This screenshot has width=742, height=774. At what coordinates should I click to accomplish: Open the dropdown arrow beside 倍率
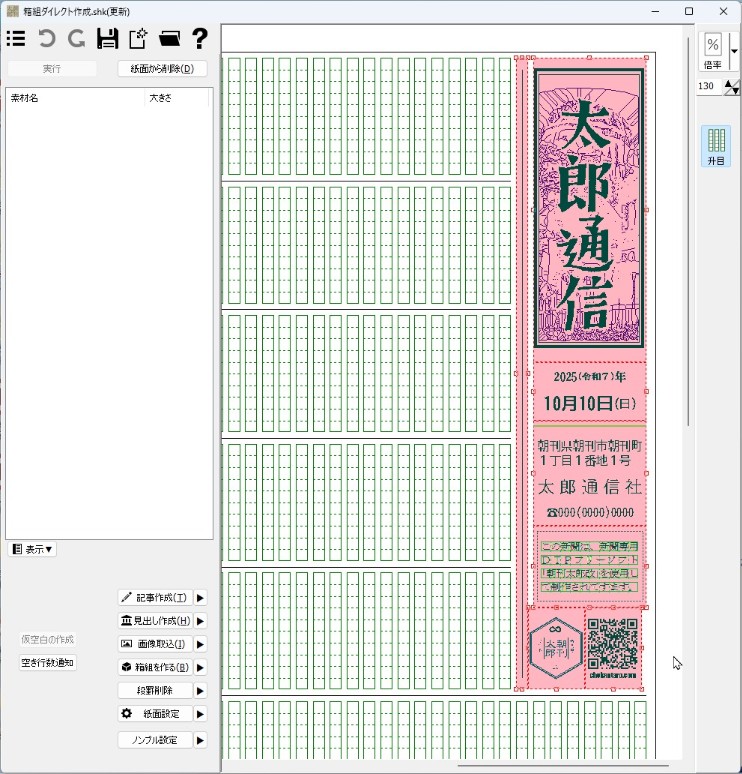[733, 50]
